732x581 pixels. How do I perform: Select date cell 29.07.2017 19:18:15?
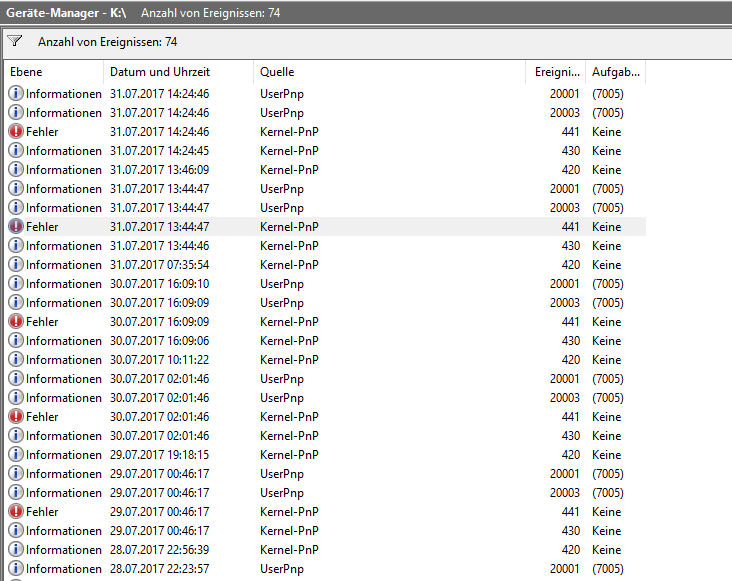pyautogui.click(x=160, y=455)
